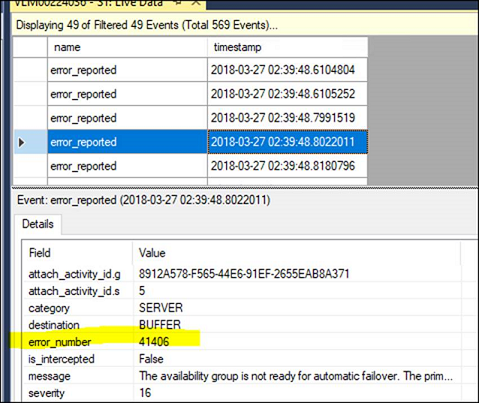Select the attach_activity_id.s field
479x403 pixels.
(74, 291)
